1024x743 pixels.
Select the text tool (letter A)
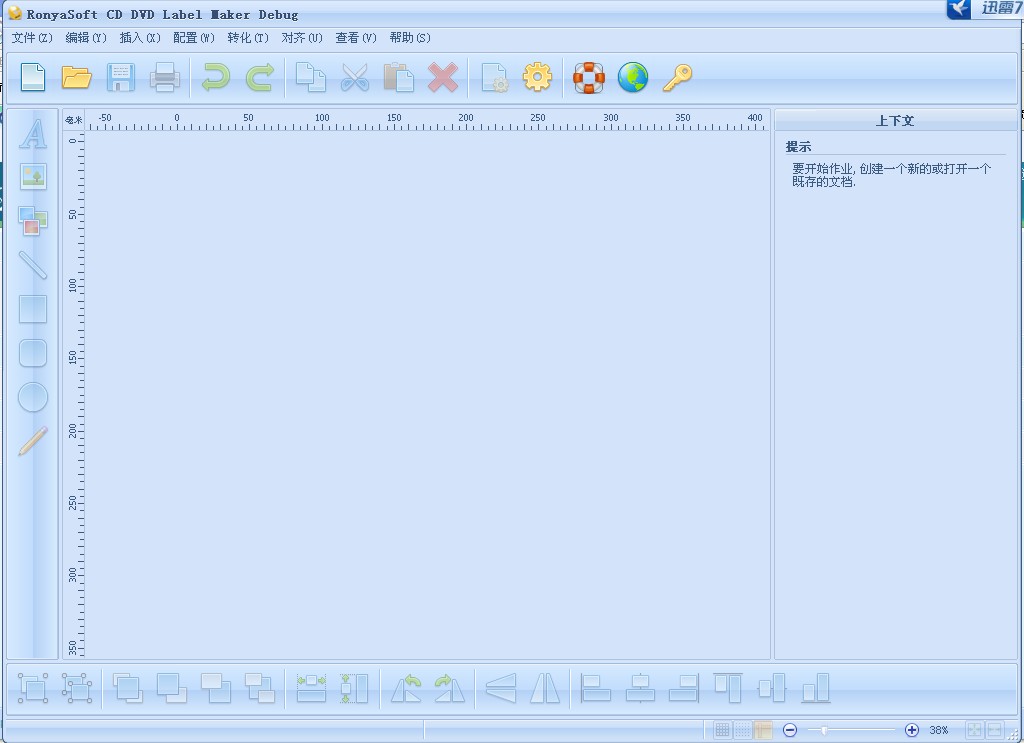click(33, 134)
